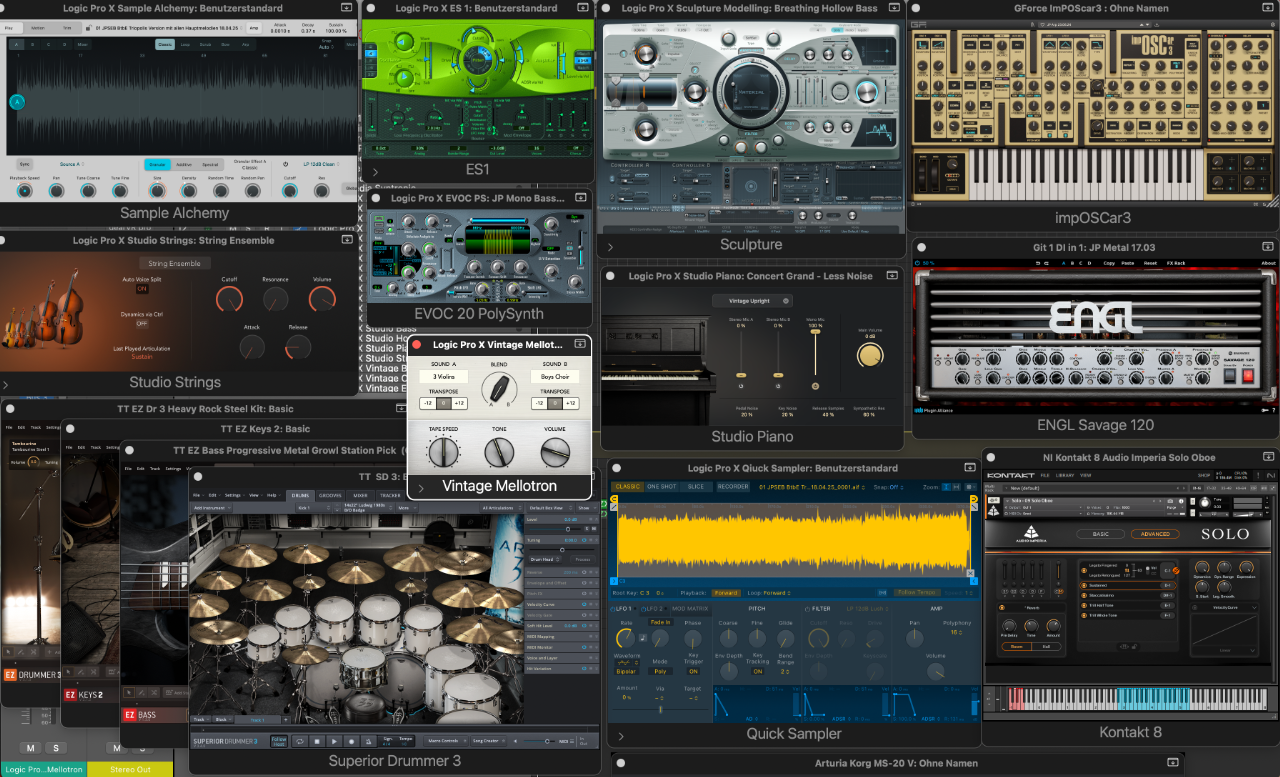This screenshot has width=1280, height=777.
Task: Toggle Auto Voice Split in Studio Strings
Action: pos(142,289)
